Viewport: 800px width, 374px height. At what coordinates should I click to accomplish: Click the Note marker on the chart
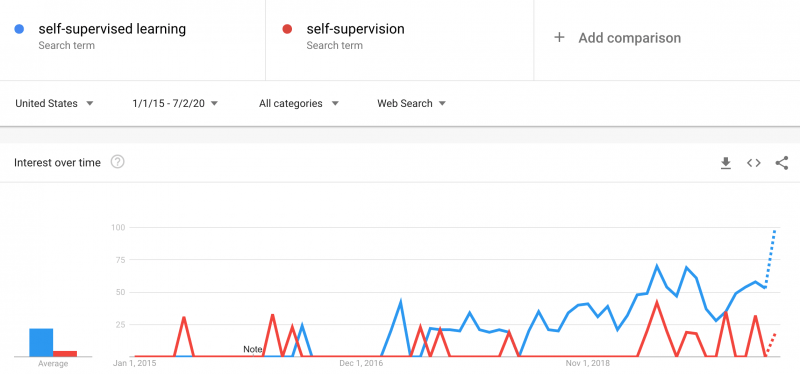tap(253, 350)
